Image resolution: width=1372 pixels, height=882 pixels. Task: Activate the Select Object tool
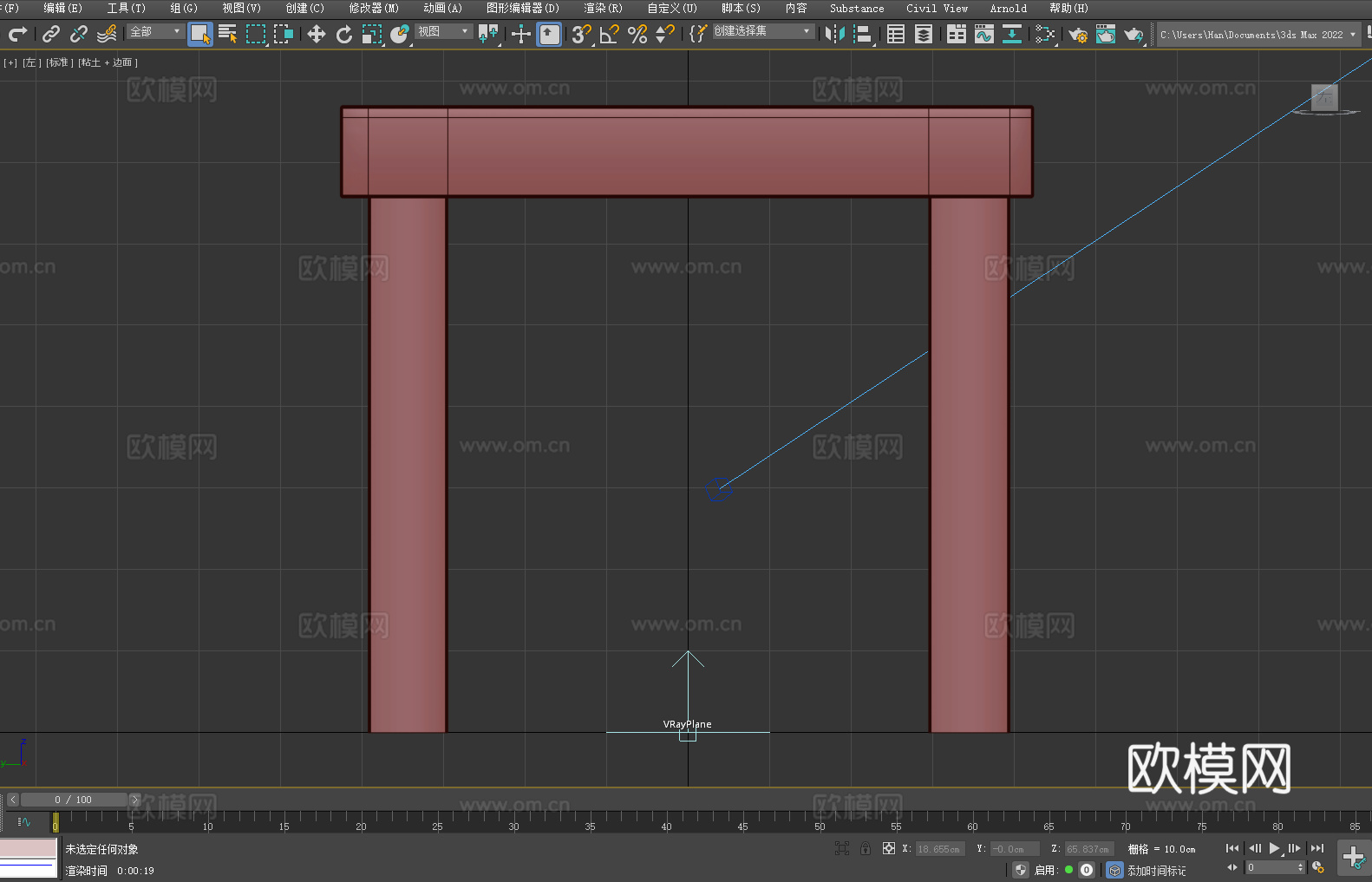(x=200, y=34)
